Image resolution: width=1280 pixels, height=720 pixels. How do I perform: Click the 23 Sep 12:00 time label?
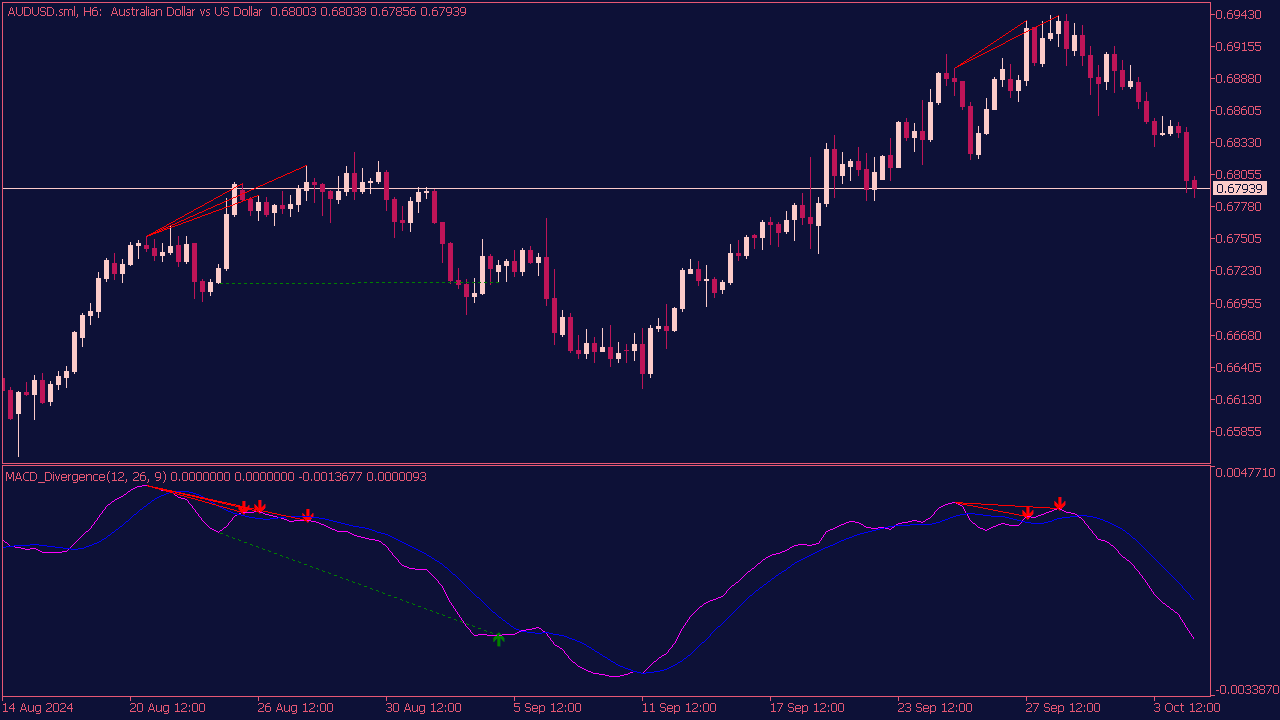pos(936,707)
